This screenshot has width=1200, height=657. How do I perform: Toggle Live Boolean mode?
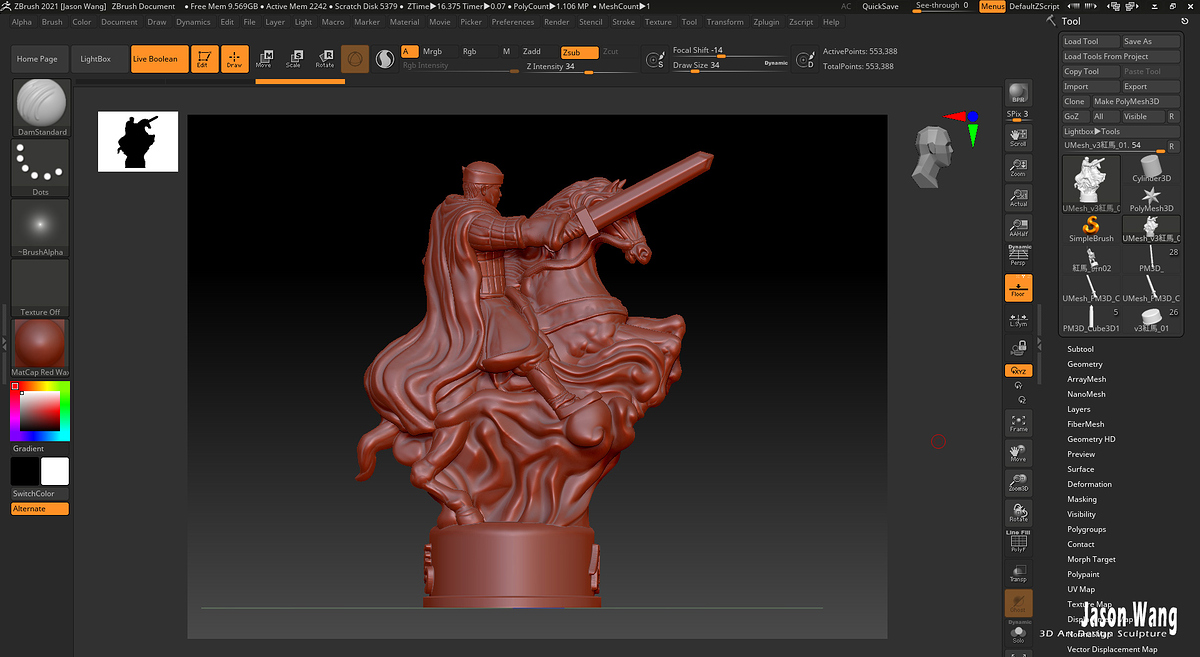tap(159, 59)
